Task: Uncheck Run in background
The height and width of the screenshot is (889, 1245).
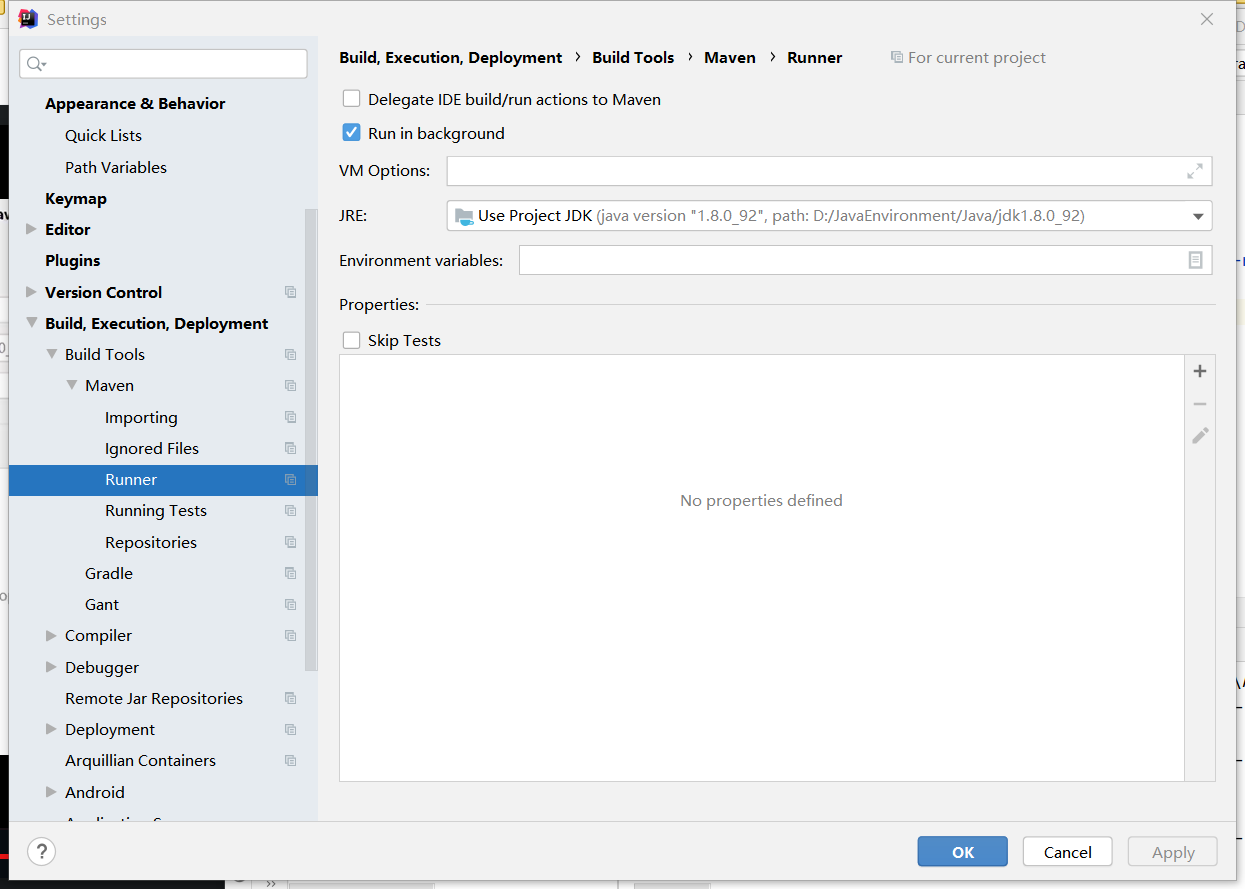Action: [x=351, y=133]
